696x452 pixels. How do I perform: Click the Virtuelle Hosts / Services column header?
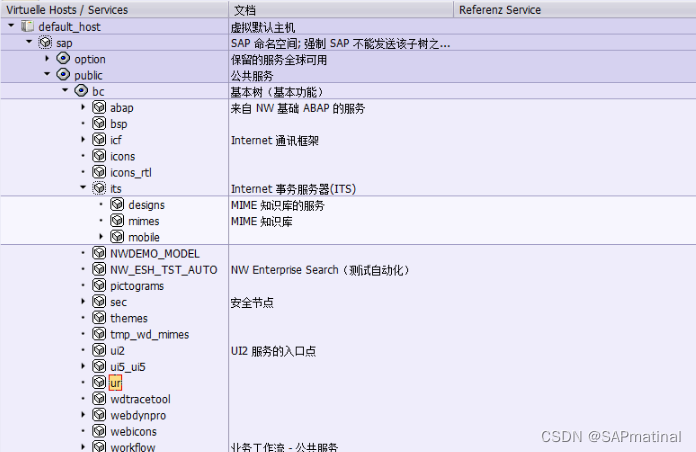point(115,9)
